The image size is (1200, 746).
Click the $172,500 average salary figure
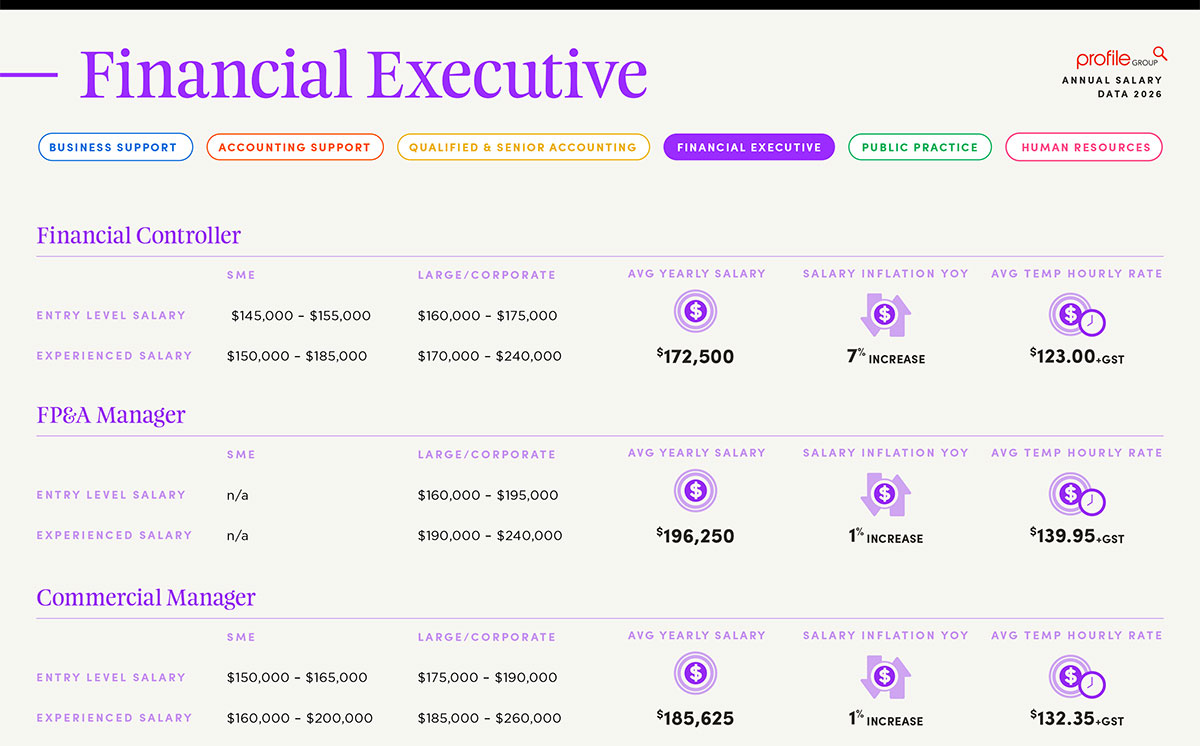click(x=696, y=356)
